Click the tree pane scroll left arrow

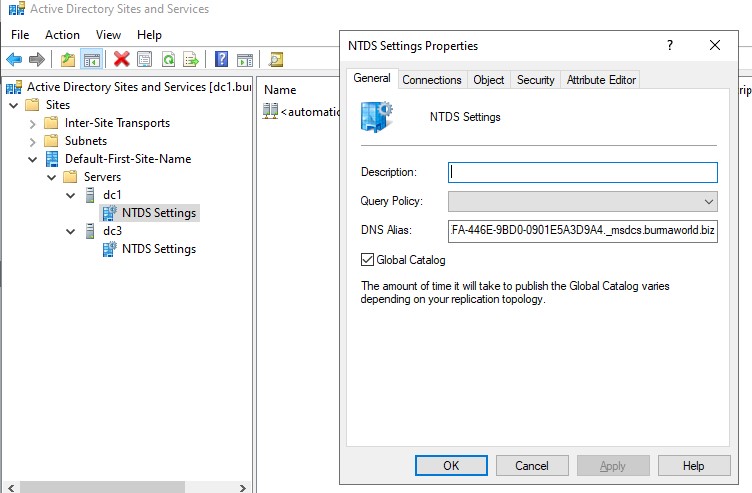pyautogui.click(x=11, y=488)
